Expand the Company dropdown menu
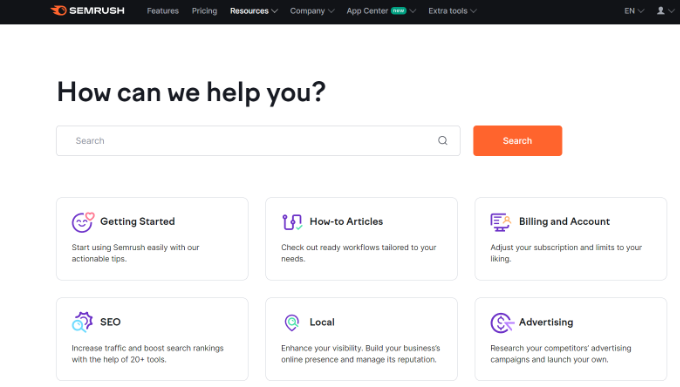 coord(312,11)
